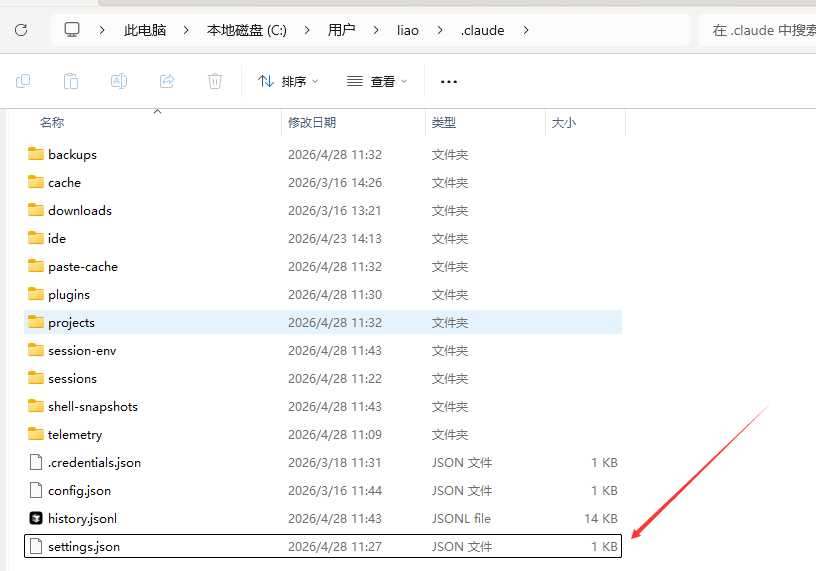This screenshot has height=571, width=816.
Task: Go to the liao folder breadcrumb
Action: (408, 30)
